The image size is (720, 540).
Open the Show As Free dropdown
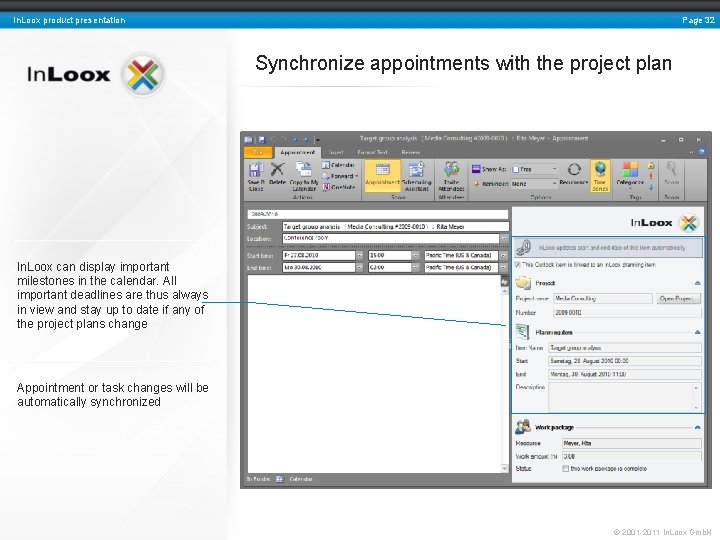pyautogui.click(x=555, y=169)
